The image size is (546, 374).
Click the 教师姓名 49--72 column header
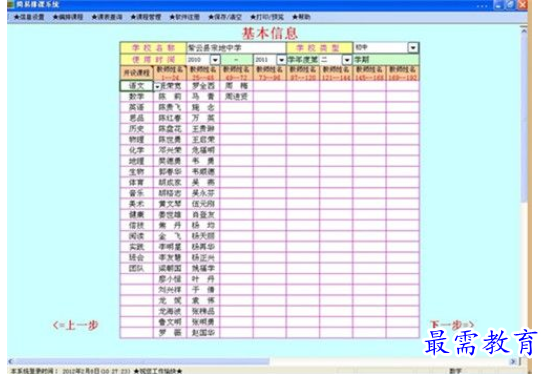(x=236, y=73)
